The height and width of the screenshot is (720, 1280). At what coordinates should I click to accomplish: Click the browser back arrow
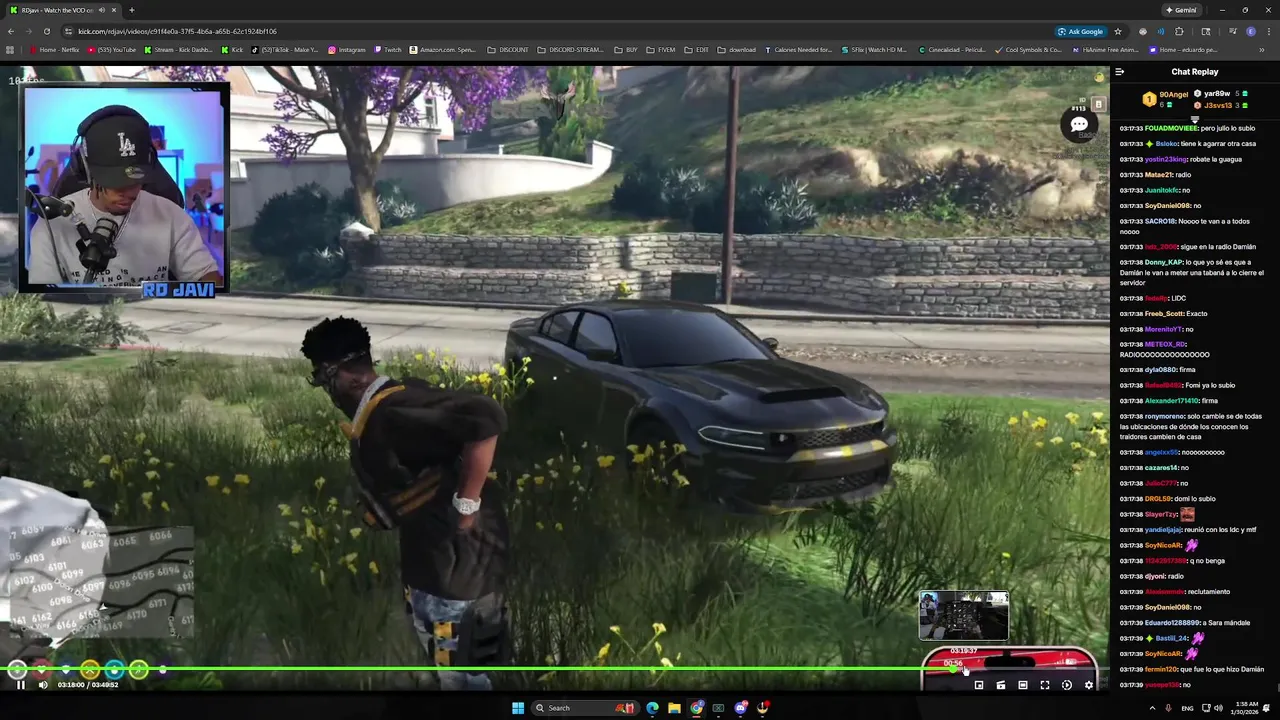click(x=10, y=31)
